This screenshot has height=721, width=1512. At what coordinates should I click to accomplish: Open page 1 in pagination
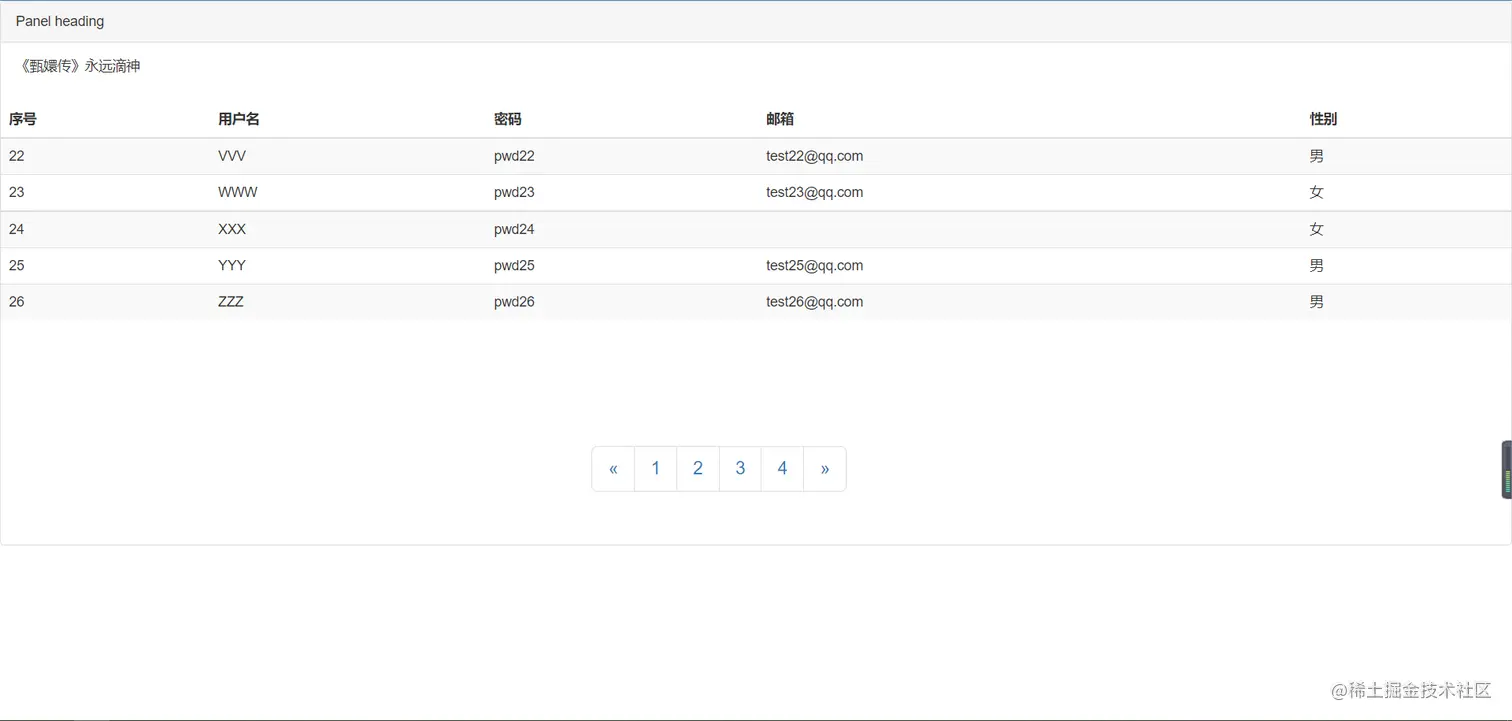[656, 469]
